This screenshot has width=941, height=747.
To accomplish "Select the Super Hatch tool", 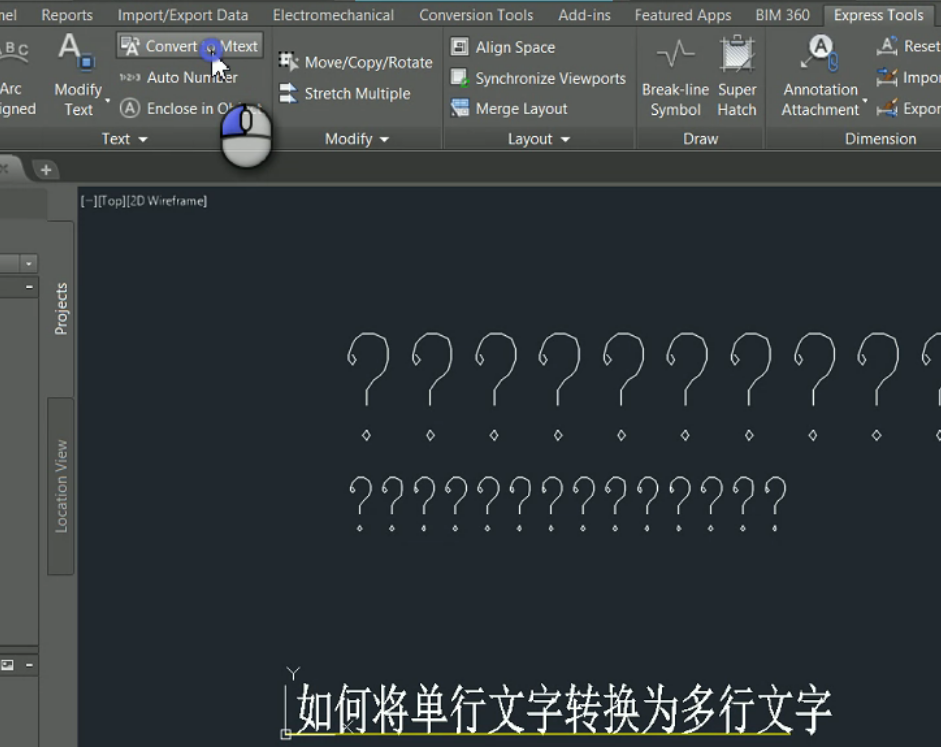I will (737, 75).
